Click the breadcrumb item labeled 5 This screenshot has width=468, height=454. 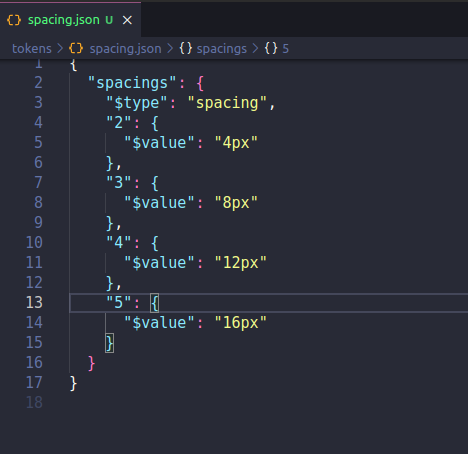tap(286, 49)
